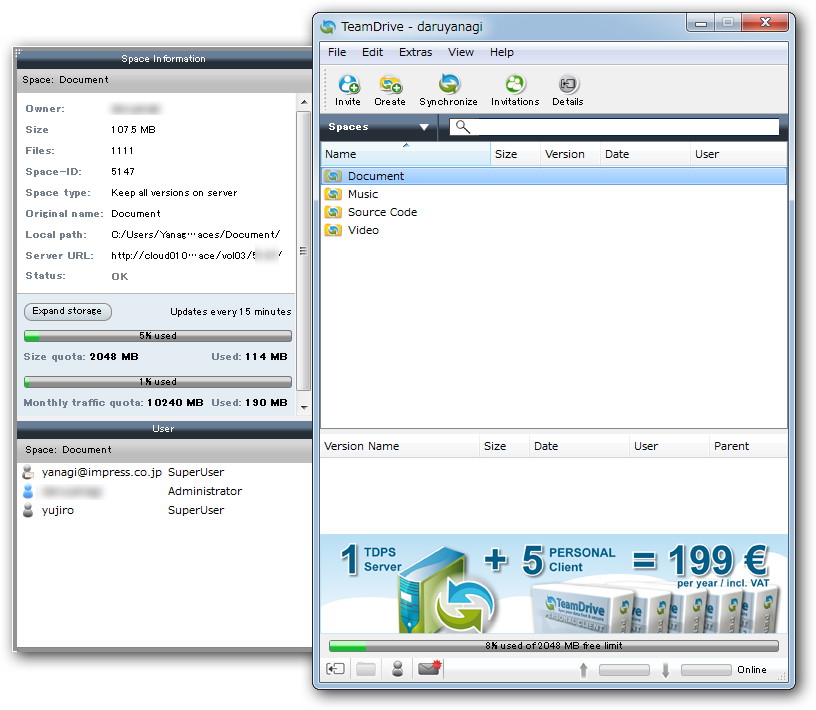Click the user icon in the status bar

coord(397,668)
